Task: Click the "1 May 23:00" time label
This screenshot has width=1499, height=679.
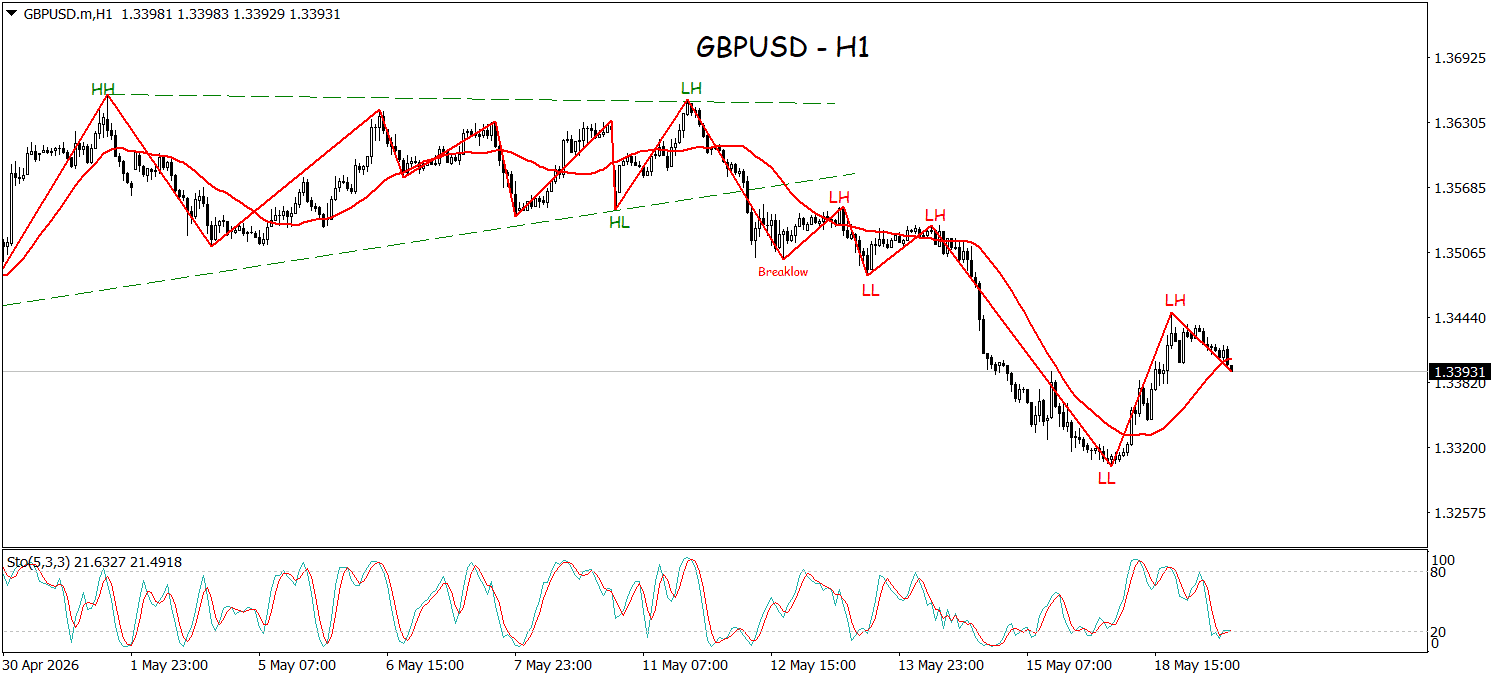Action: coord(169,664)
